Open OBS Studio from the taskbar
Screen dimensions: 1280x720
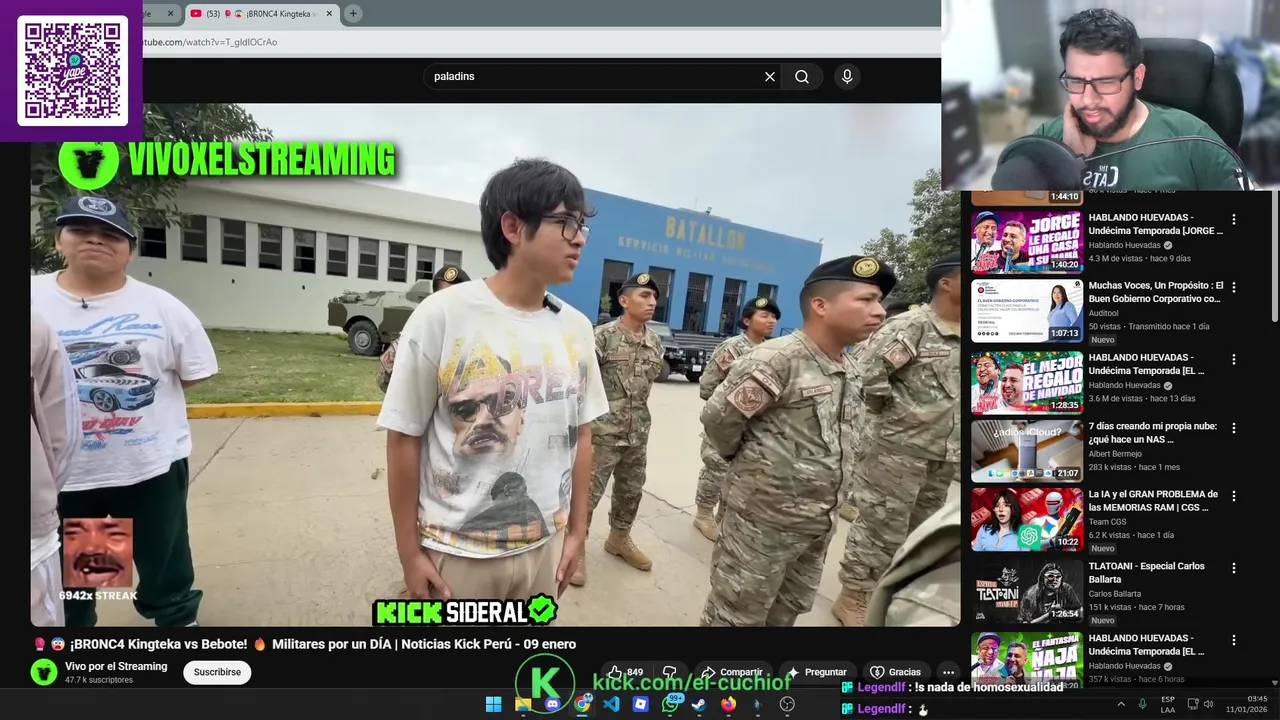pyautogui.click(x=787, y=704)
